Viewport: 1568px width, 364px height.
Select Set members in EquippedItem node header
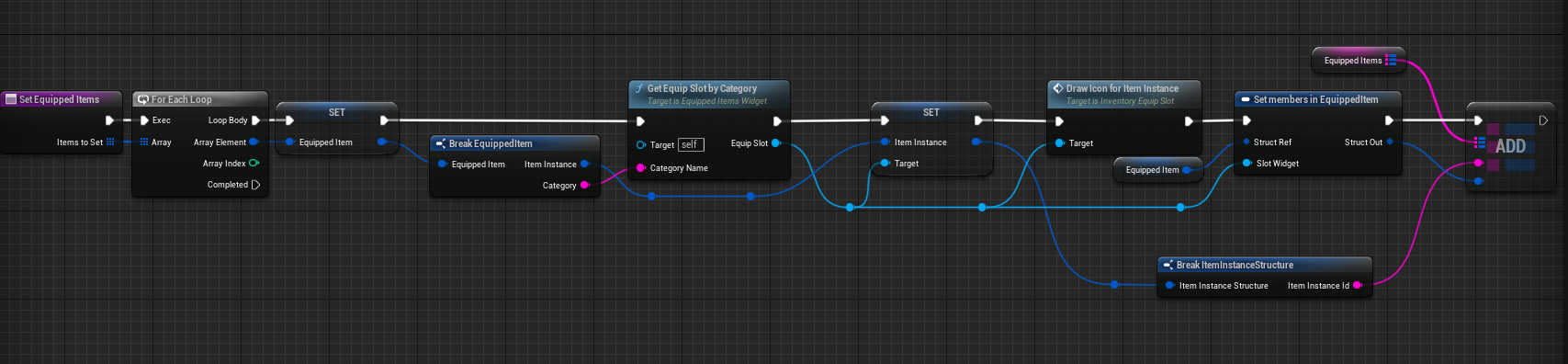pos(1317,99)
